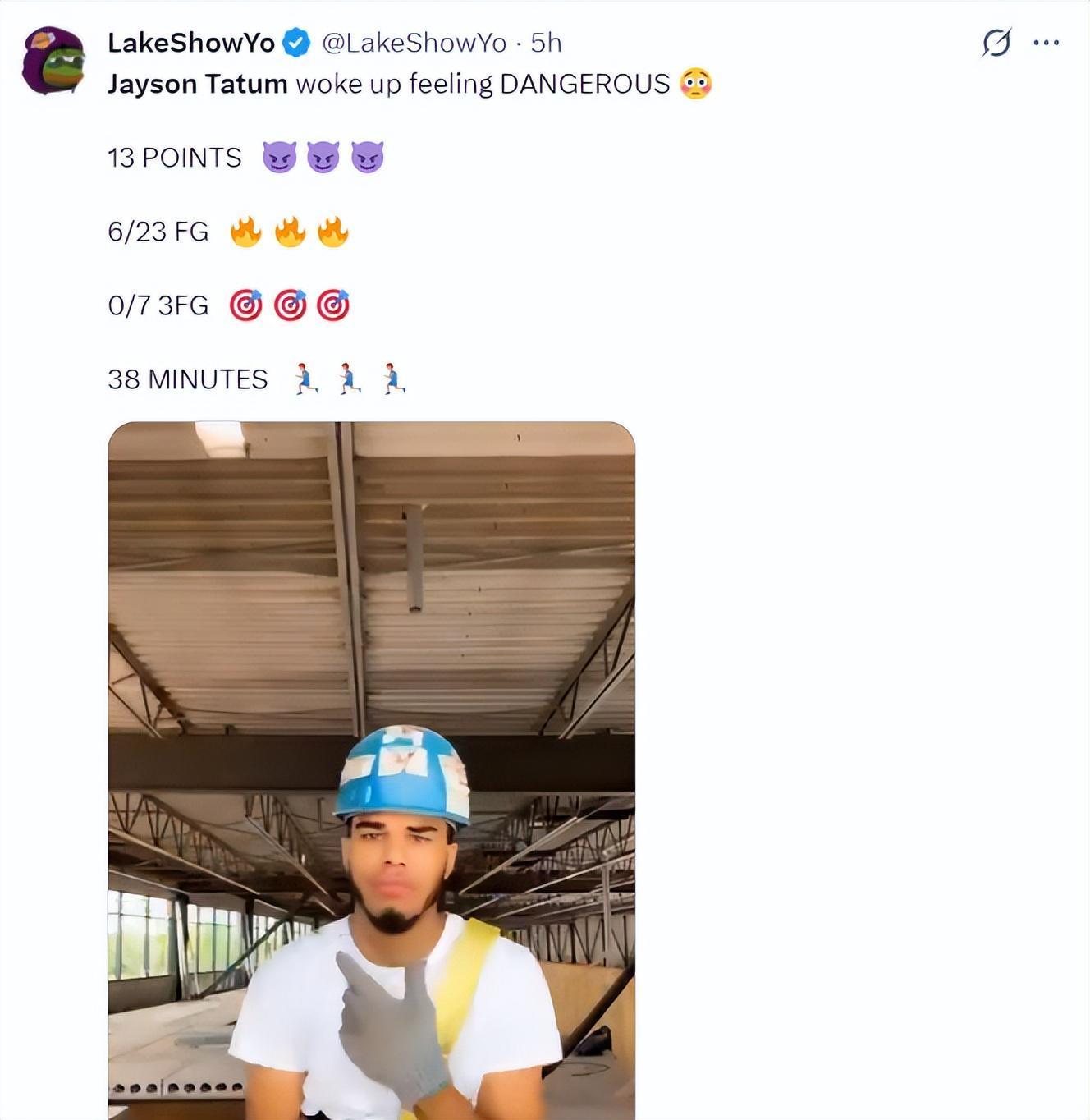Click the word DANGEROUS in tweet
1090x1120 pixels.
(585, 84)
